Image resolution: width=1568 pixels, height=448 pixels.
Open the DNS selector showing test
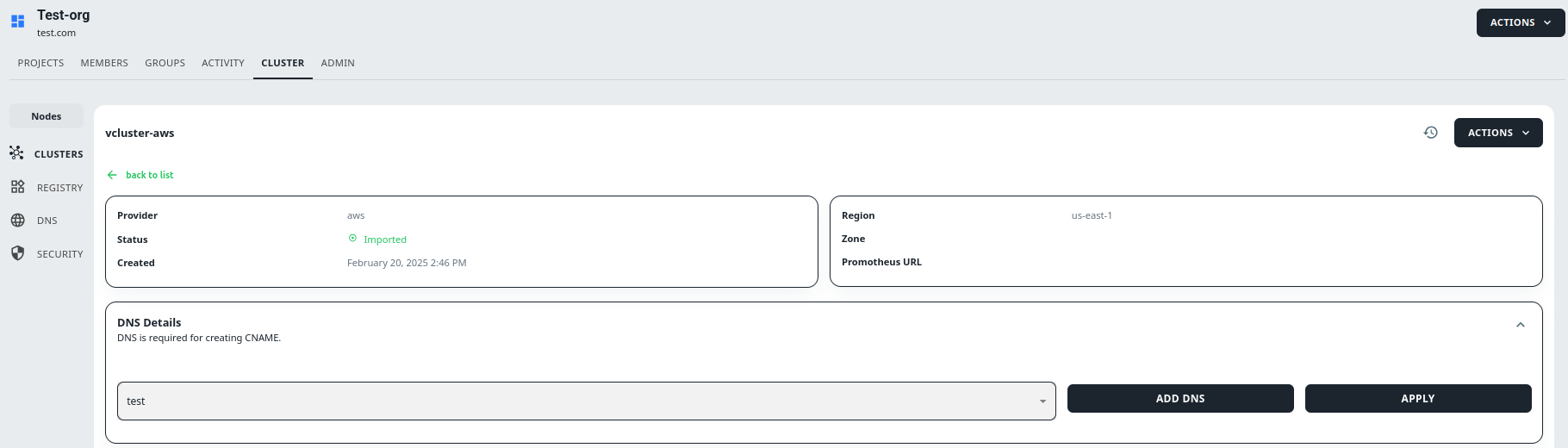click(586, 401)
